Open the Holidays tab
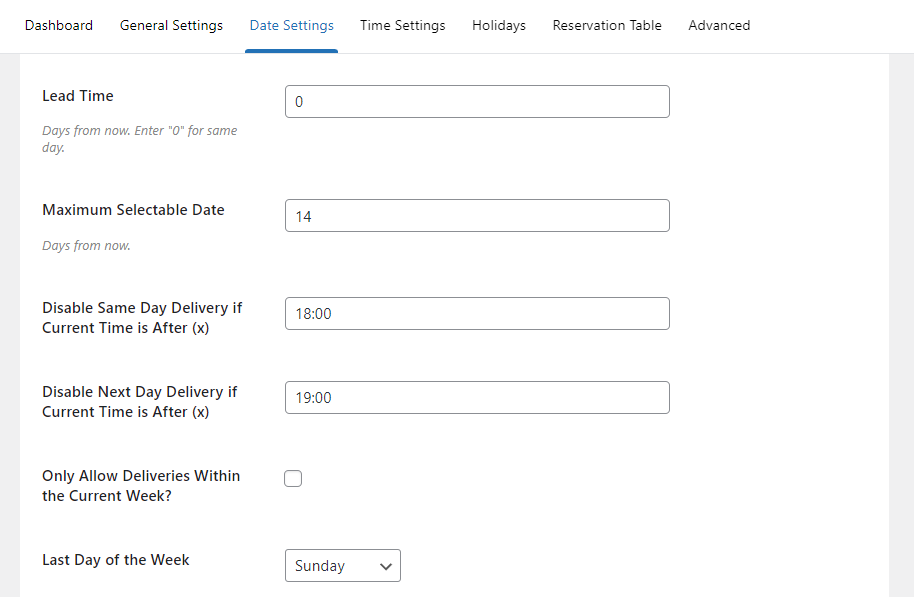The image size is (914, 597). (x=498, y=25)
